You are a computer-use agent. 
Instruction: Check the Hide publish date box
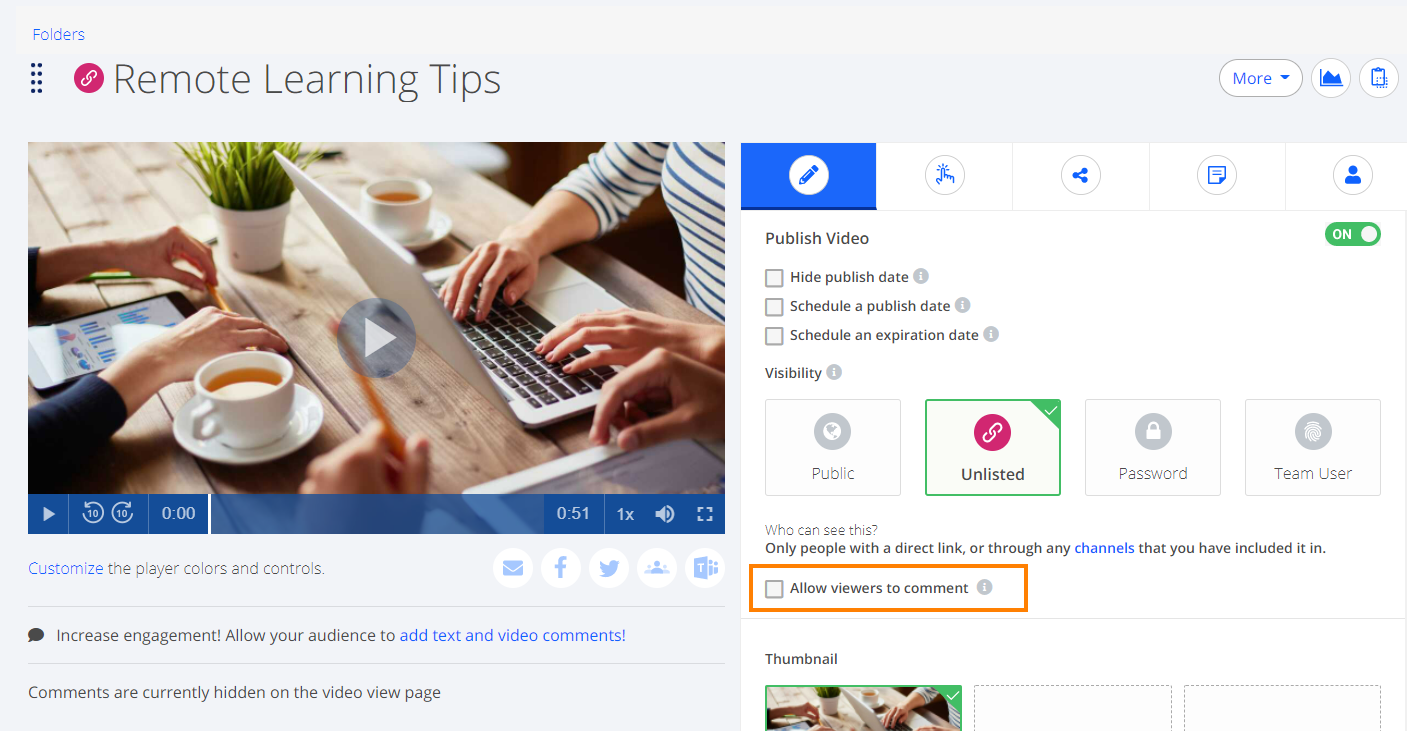(774, 278)
